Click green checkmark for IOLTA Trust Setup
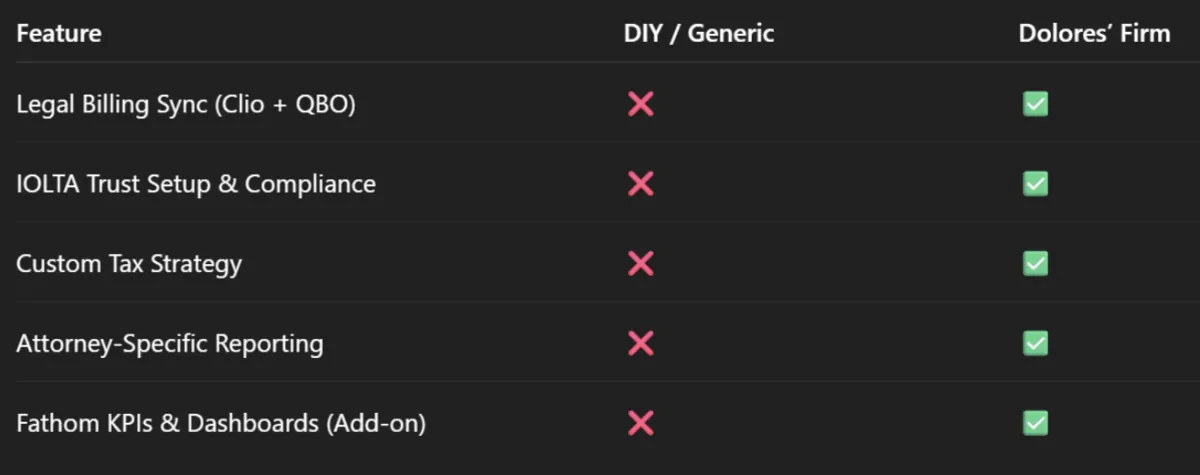The height and width of the screenshot is (475, 1200). tap(1035, 184)
